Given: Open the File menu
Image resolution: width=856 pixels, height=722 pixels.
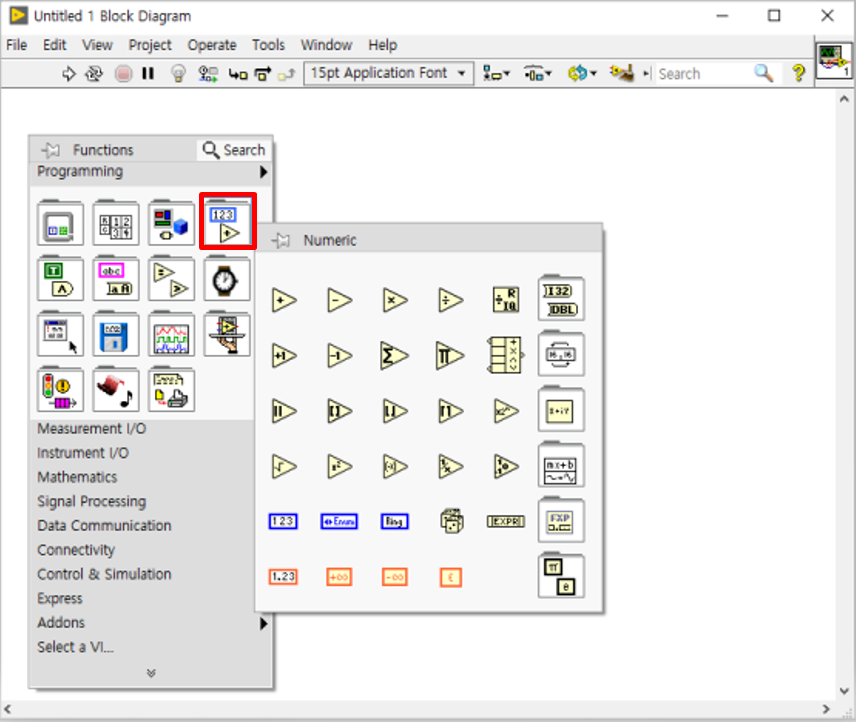Looking at the screenshot, I should click(16, 45).
